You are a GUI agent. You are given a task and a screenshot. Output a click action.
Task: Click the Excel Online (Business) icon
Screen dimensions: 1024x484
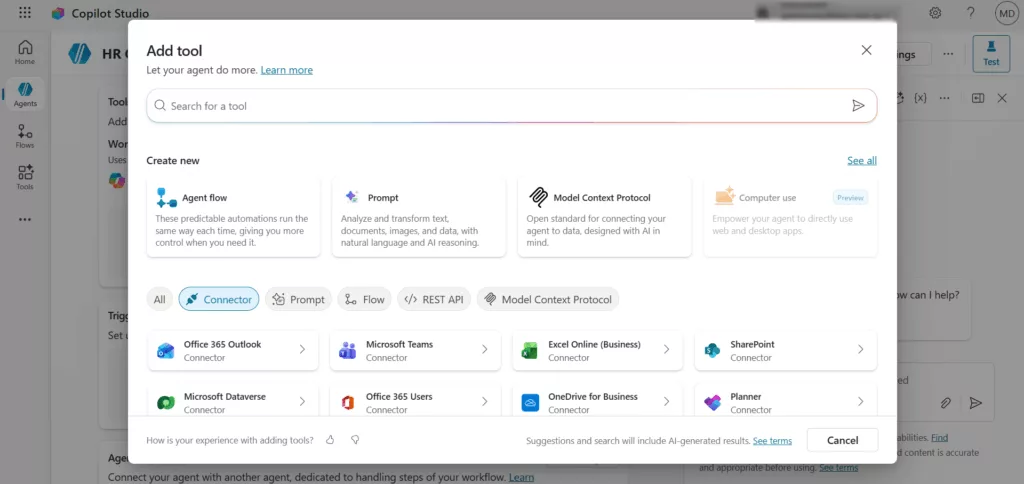[x=530, y=351]
